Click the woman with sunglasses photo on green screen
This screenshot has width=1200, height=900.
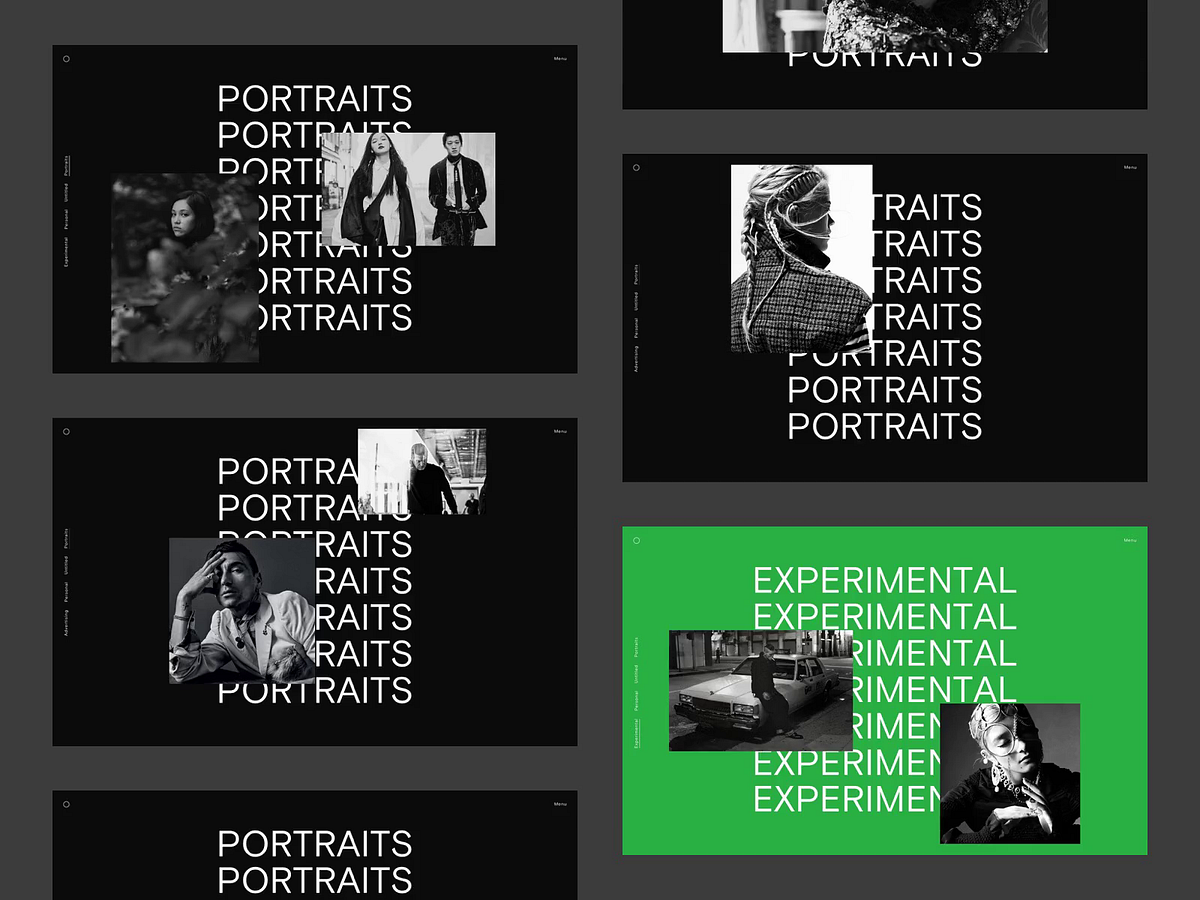[1010, 772]
